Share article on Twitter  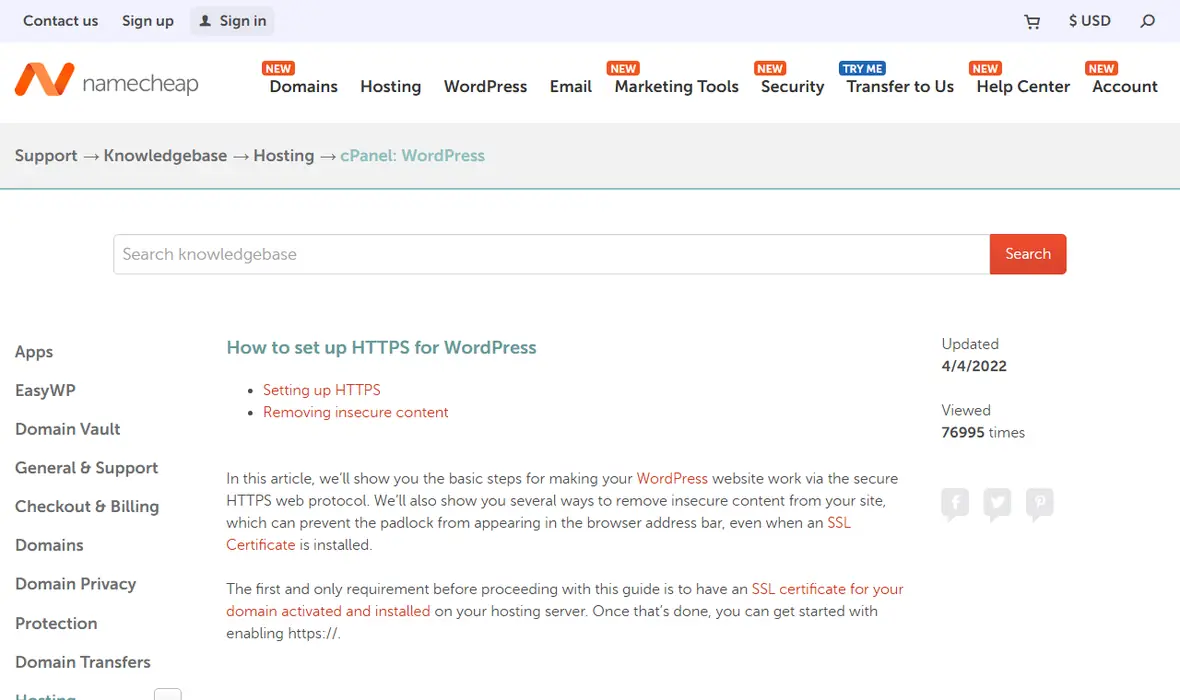pyautogui.click(x=997, y=504)
